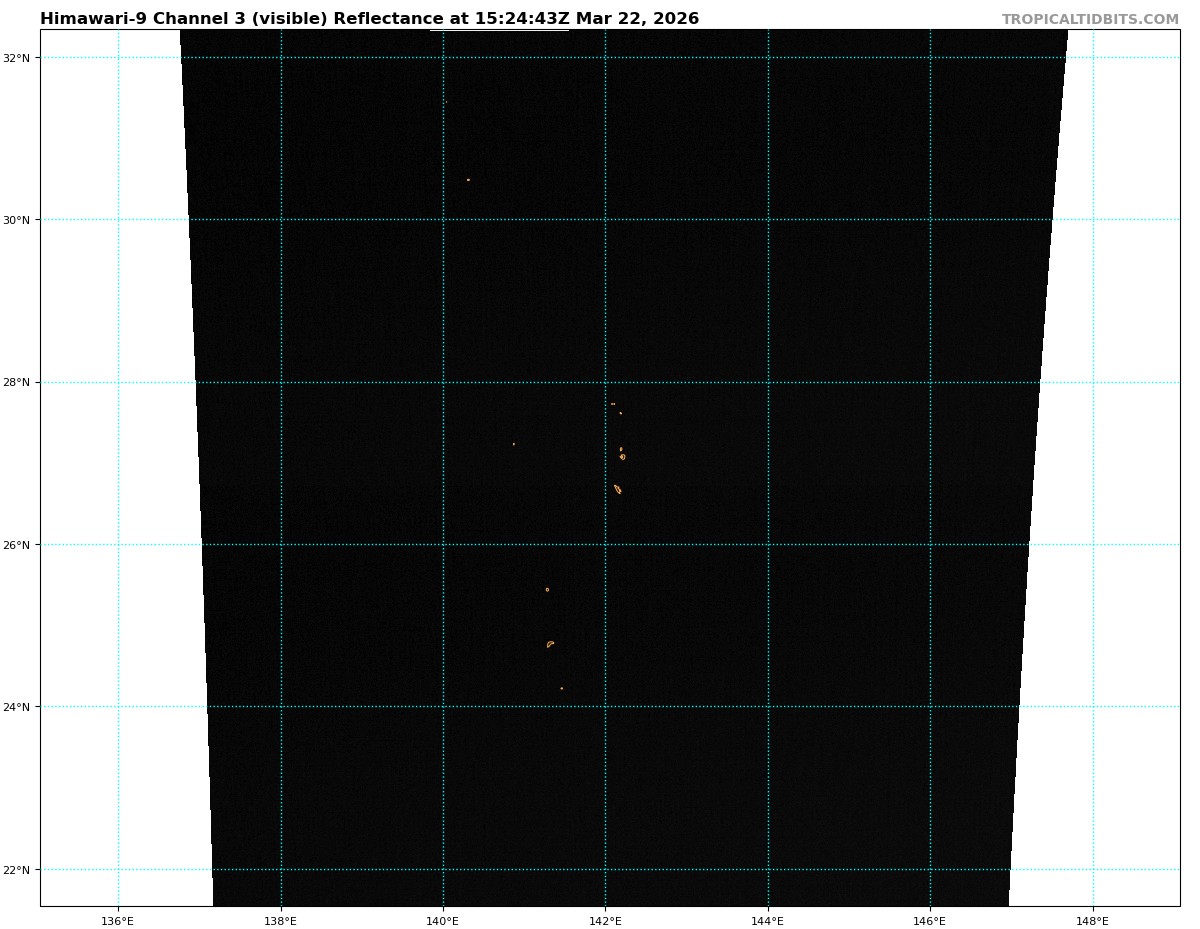
Task: Click the 24°N latitude axis label
Action: click(16, 707)
